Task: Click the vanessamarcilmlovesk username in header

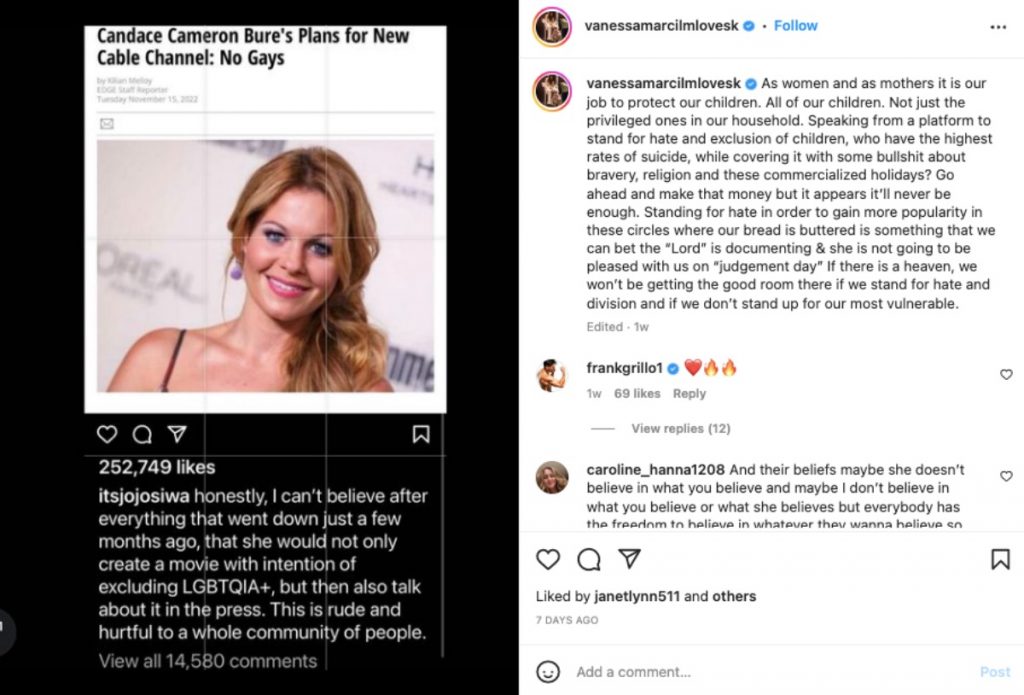Action: 661,26
